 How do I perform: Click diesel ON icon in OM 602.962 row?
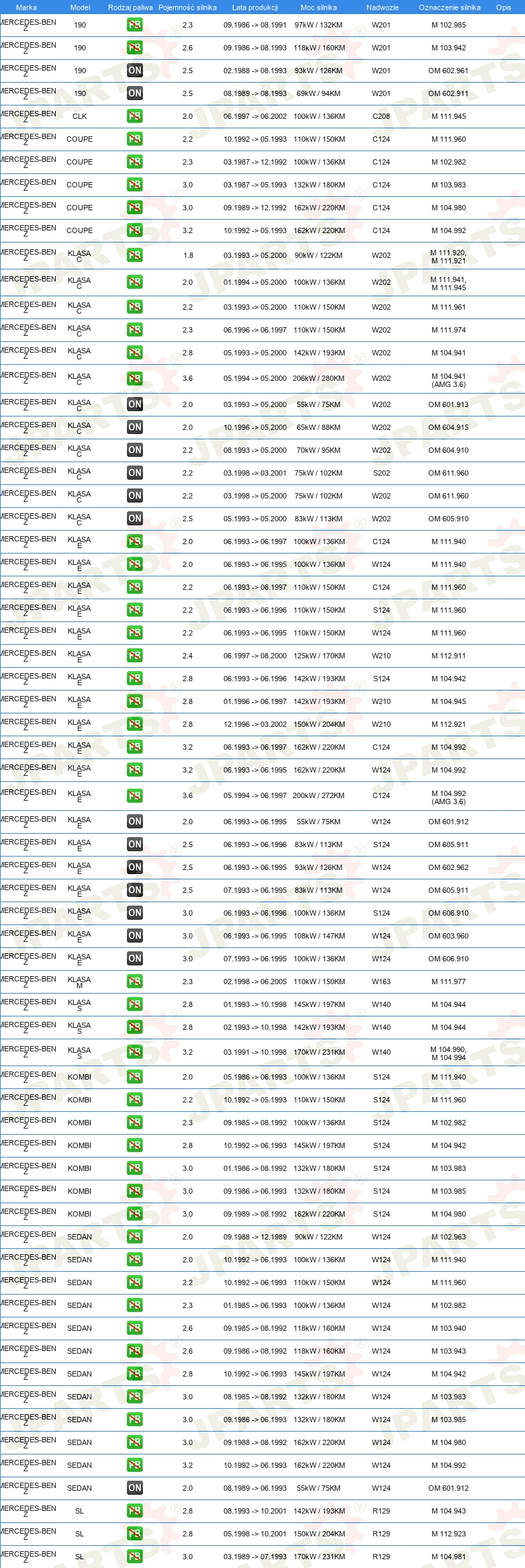click(x=135, y=867)
